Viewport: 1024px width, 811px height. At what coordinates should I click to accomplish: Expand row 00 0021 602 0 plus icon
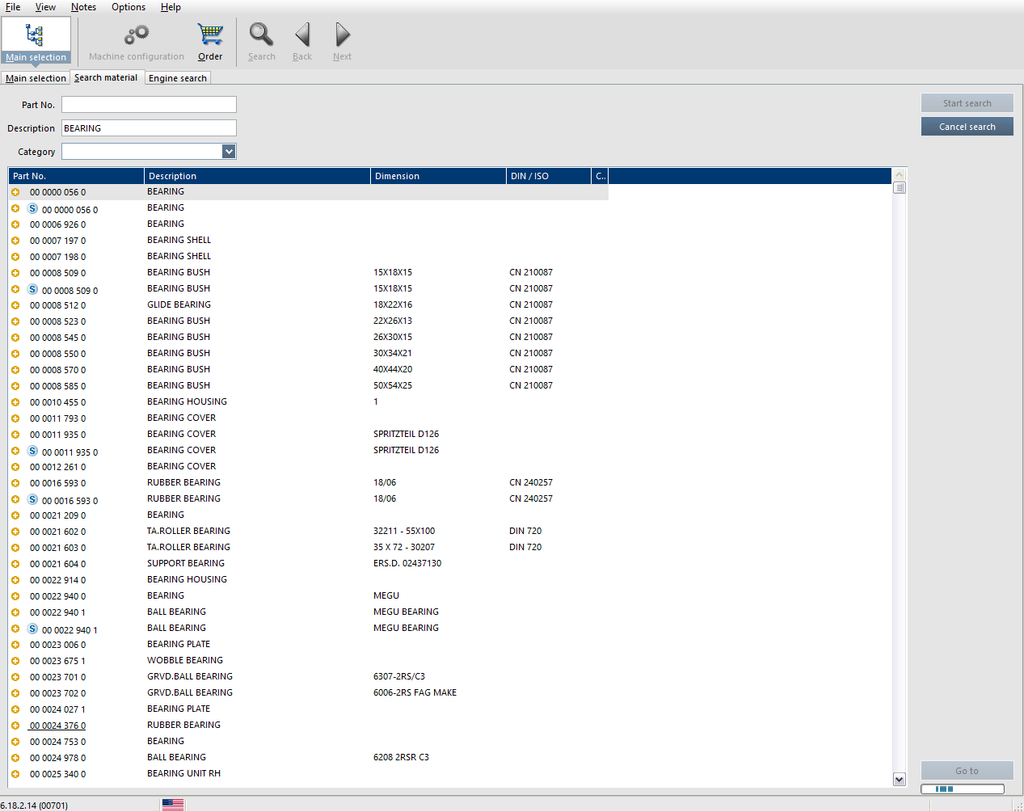coord(16,532)
